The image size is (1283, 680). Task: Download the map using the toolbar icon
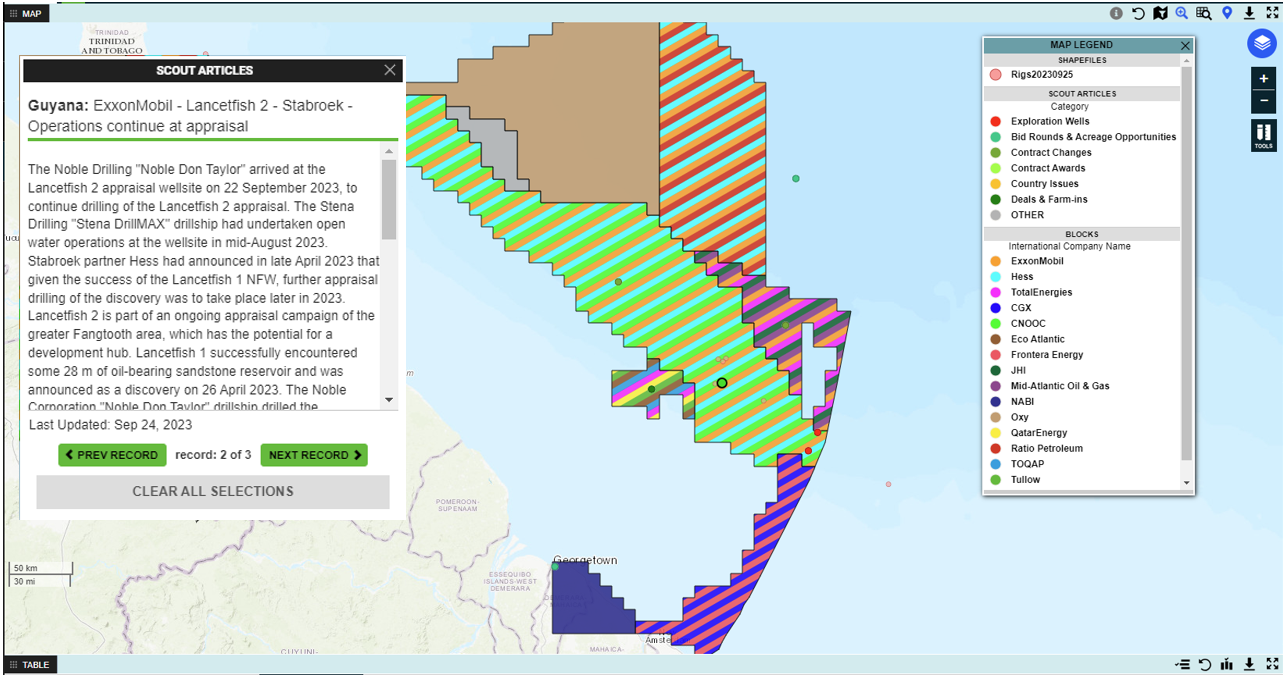pos(1249,13)
